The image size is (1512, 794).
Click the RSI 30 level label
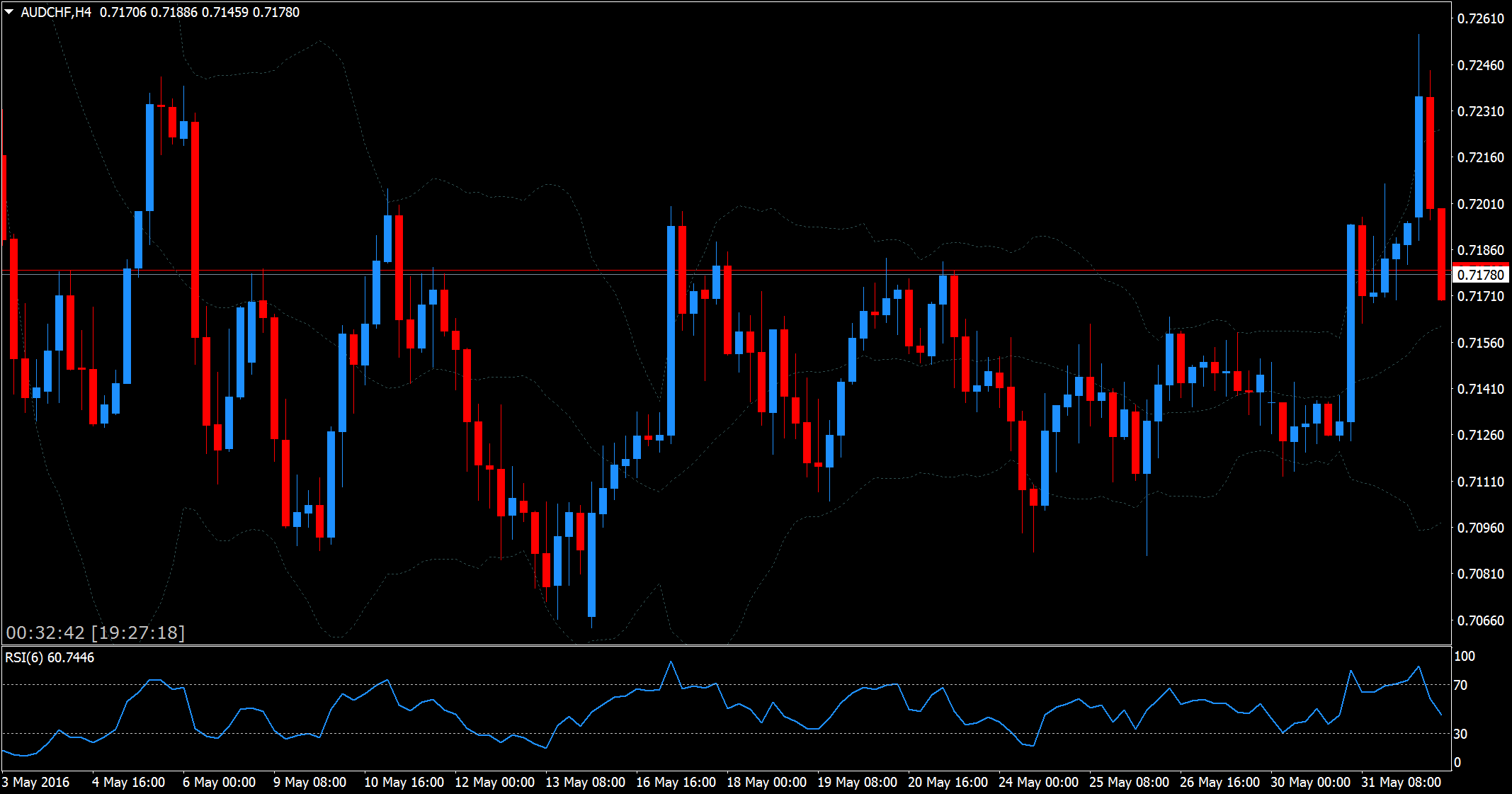pyautogui.click(x=1460, y=734)
